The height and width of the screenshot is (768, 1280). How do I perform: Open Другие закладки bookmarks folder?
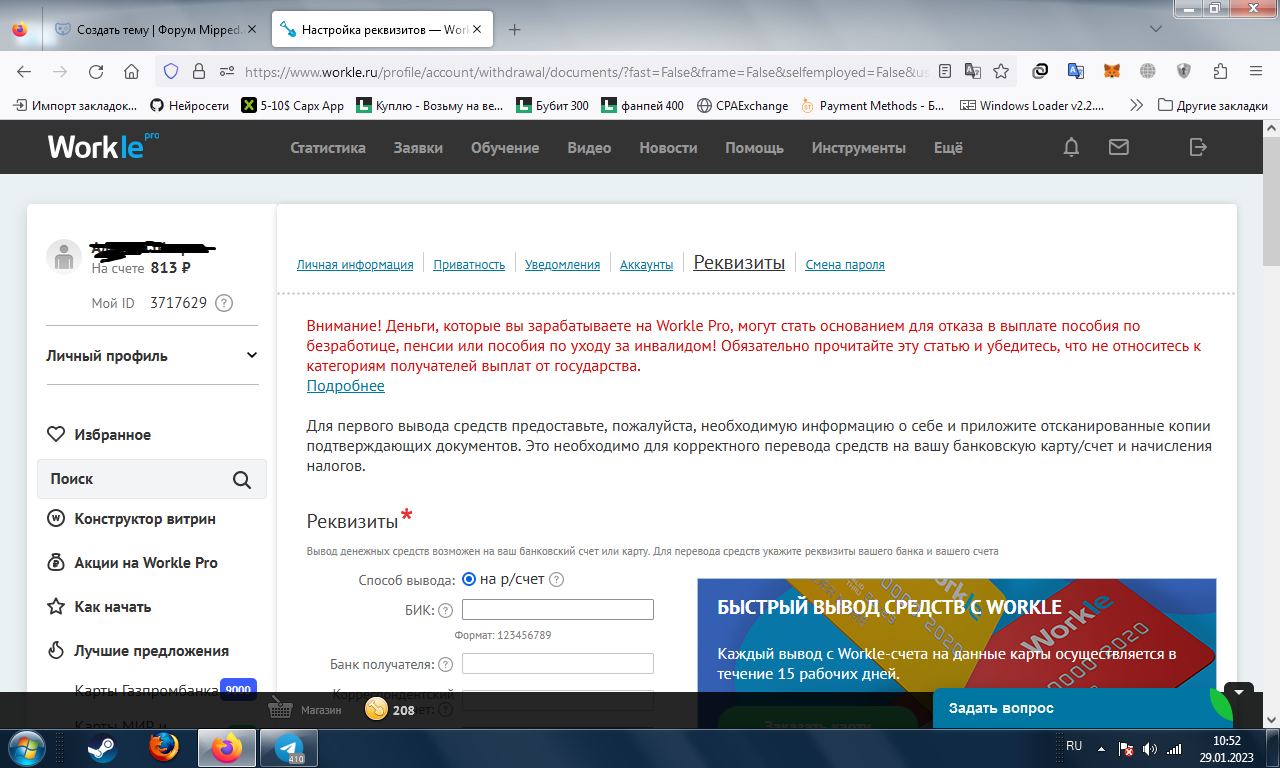point(1212,105)
